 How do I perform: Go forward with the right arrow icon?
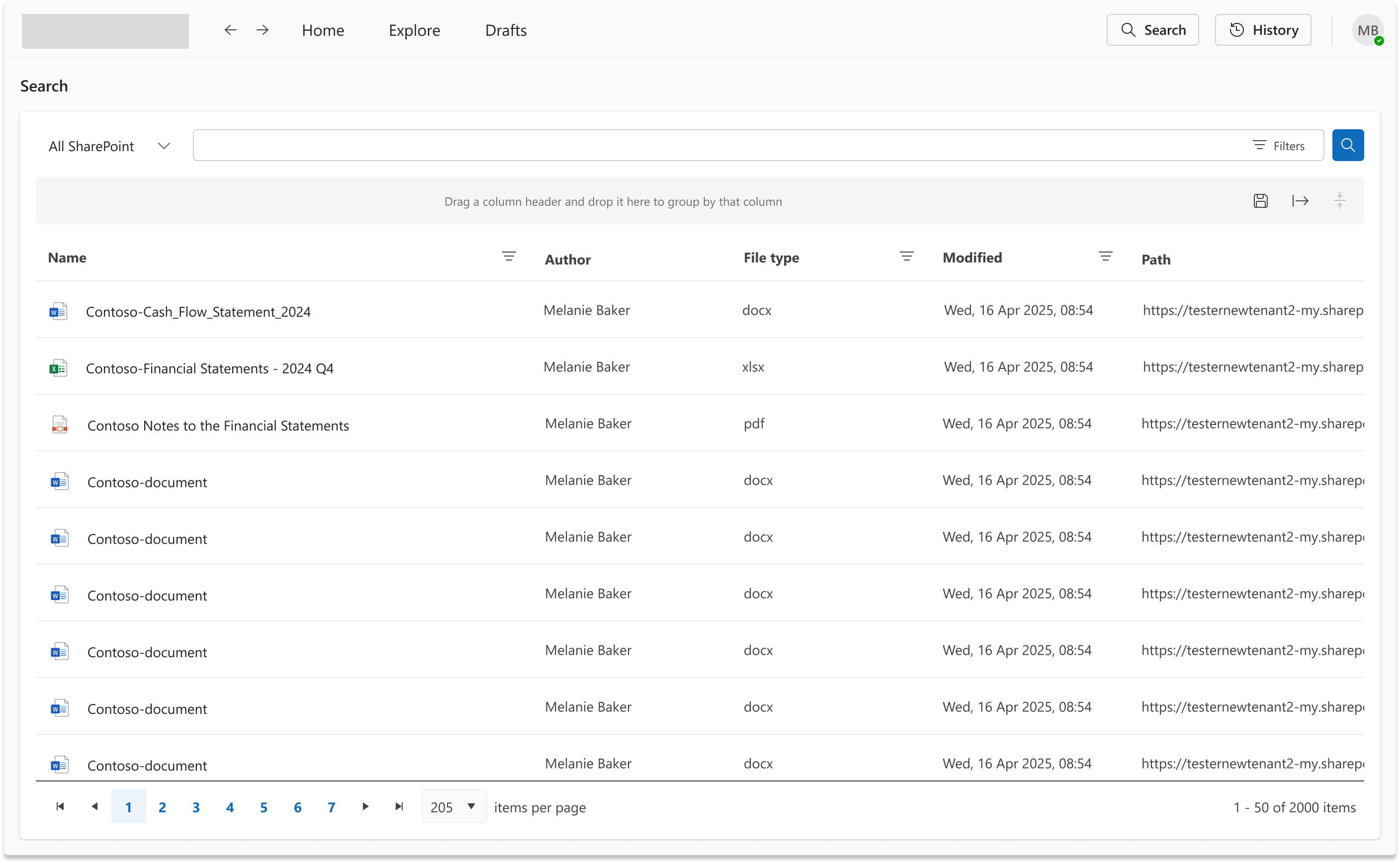(262, 30)
